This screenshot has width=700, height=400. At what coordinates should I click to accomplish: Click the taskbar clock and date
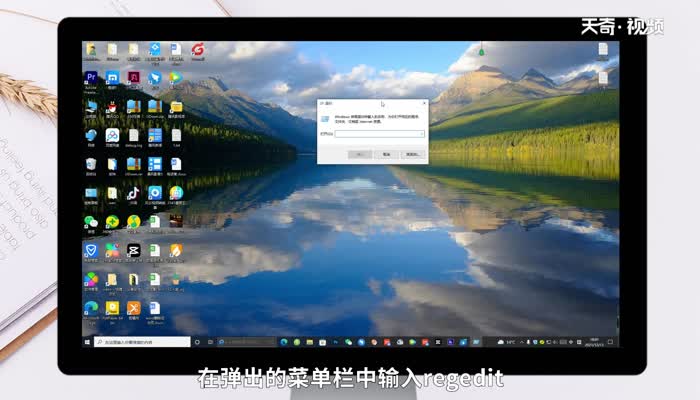tap(595, 342)
